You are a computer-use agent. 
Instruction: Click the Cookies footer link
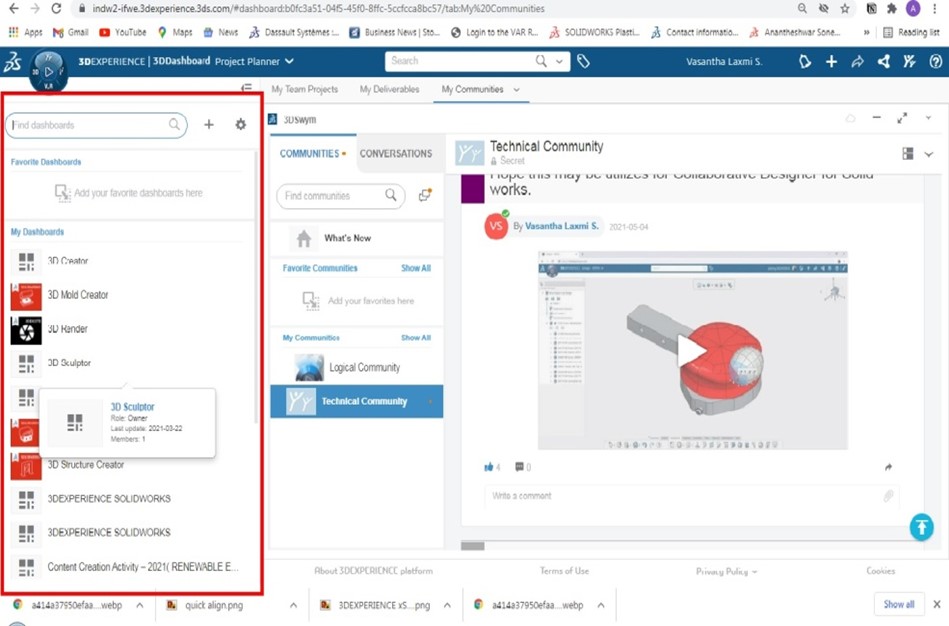881,570
